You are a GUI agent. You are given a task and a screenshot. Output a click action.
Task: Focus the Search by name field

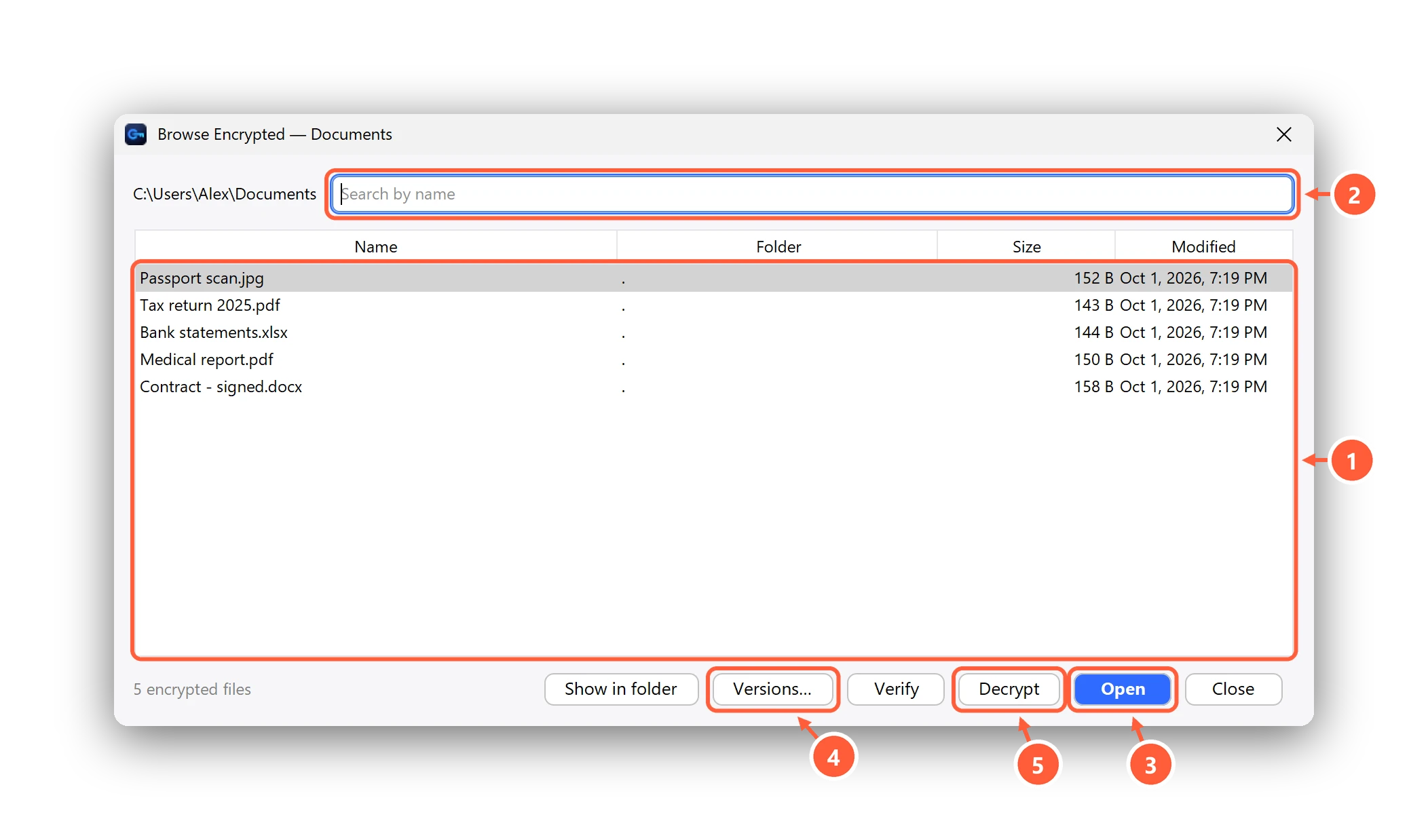point(812,194)
